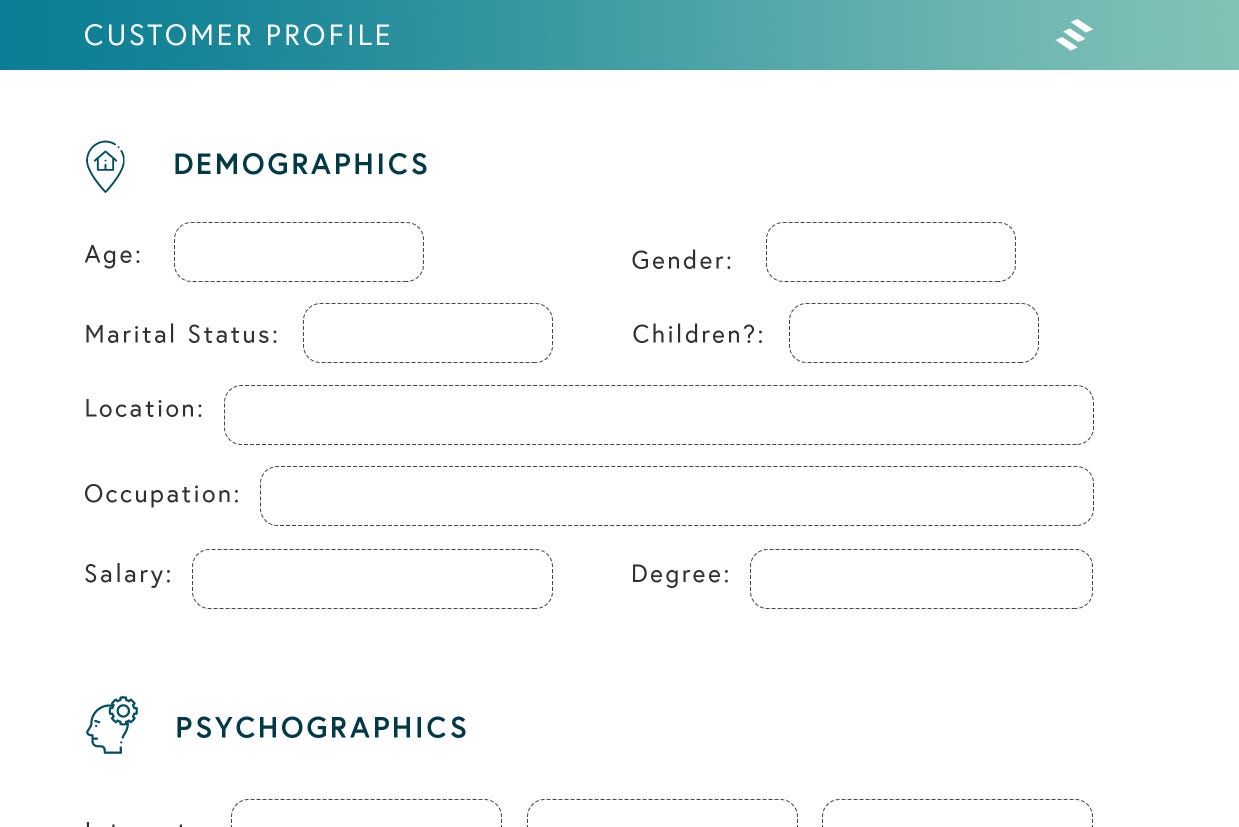Click the CUSTOMER PROFILE header title
The height and width of the screenshot is (827, 1239).
[x=238, y=36]
